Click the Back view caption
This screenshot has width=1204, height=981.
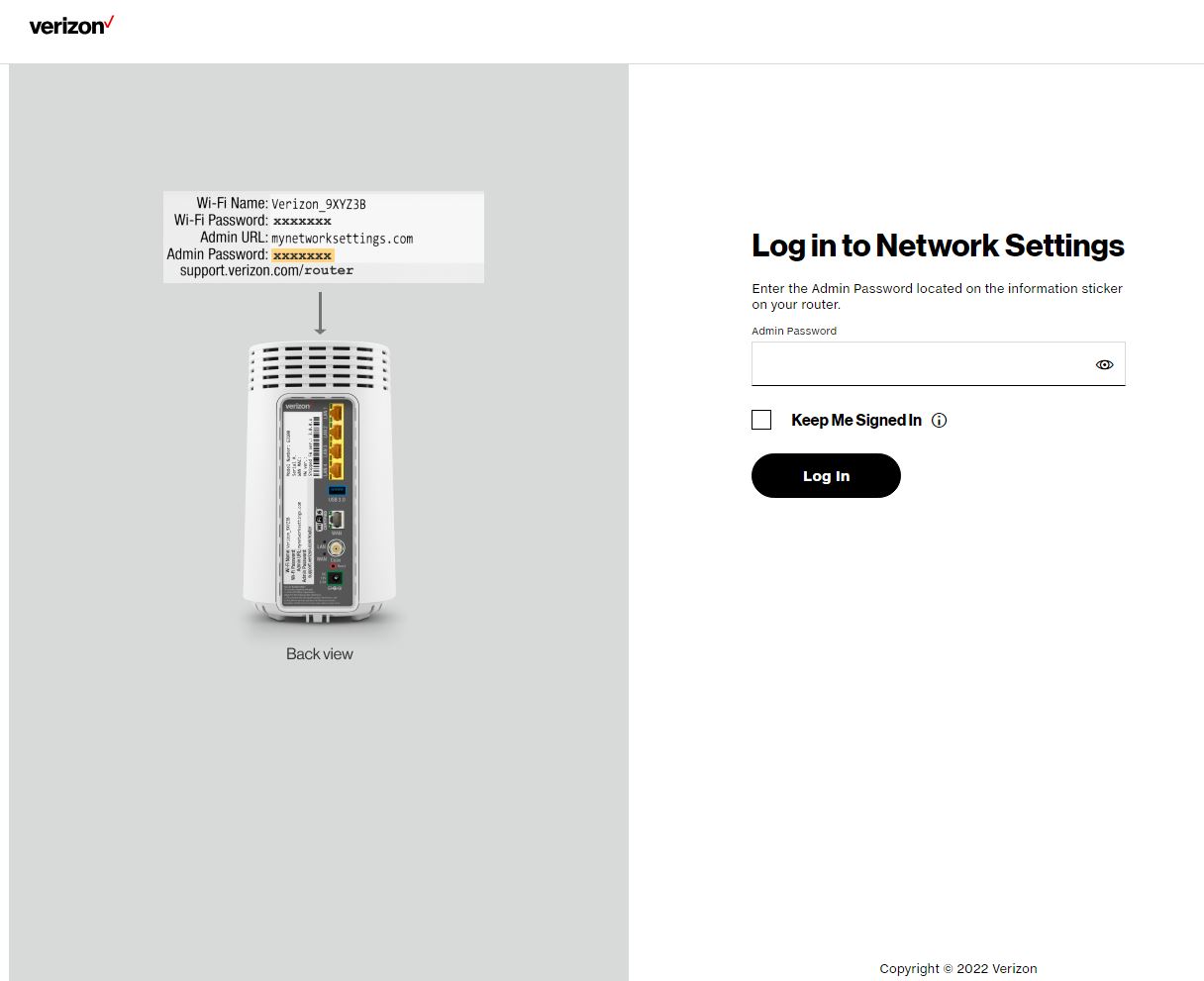320,653
